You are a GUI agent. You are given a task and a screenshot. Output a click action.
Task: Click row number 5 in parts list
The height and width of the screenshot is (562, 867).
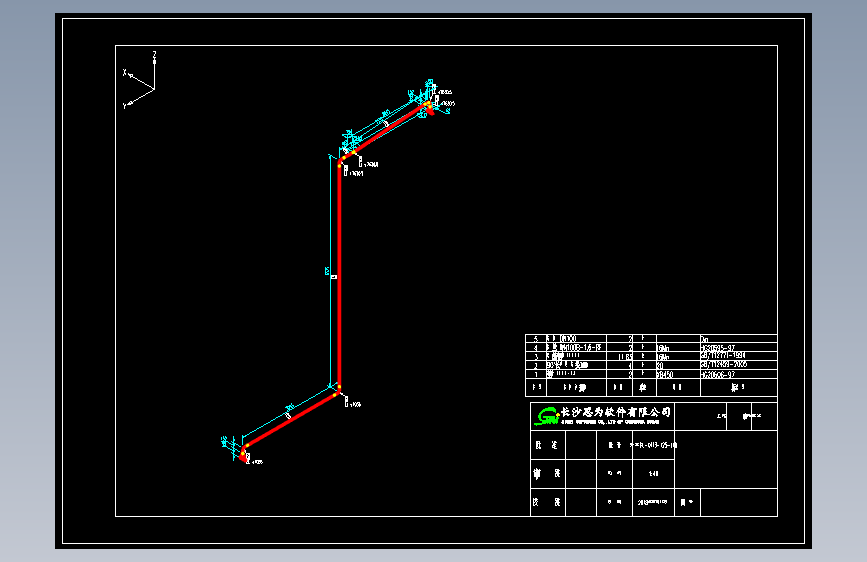click(535, 339)
